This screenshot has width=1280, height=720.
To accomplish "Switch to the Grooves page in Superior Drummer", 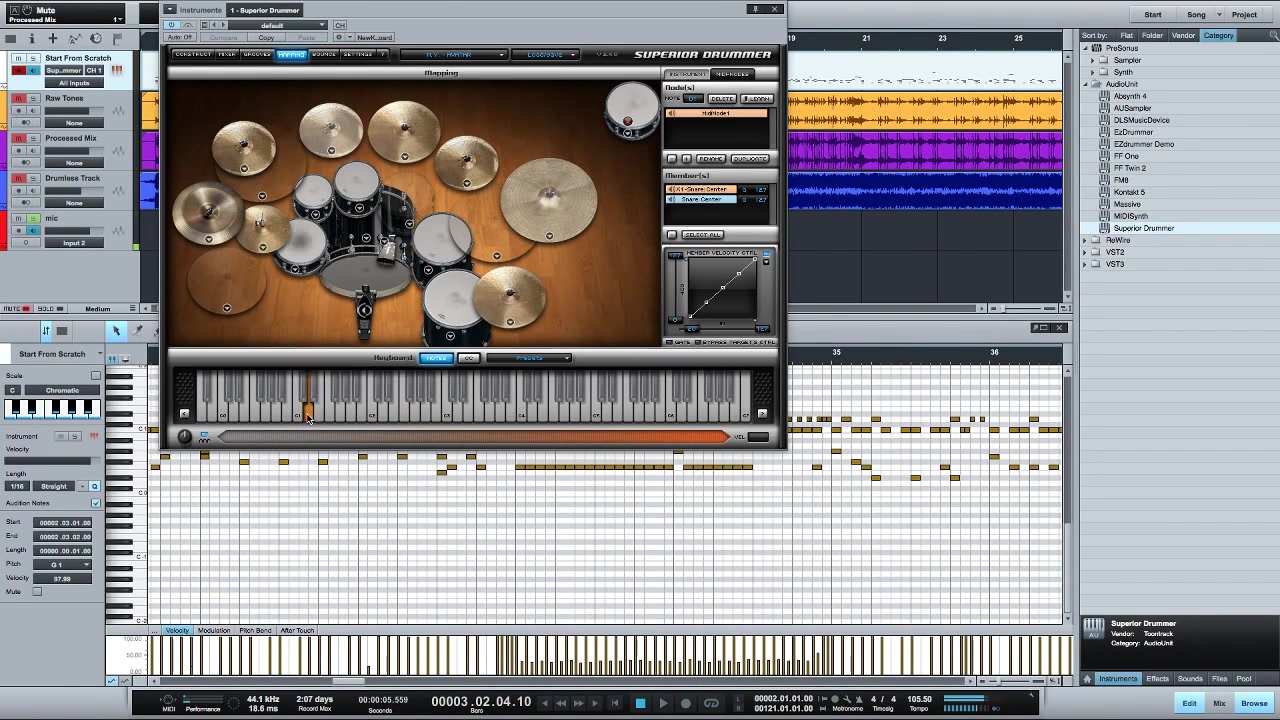I will click(256, 54).
